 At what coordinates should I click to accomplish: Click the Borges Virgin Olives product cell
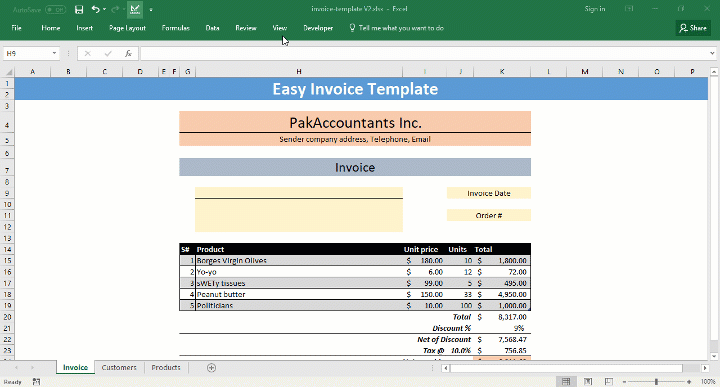(299, 260)
